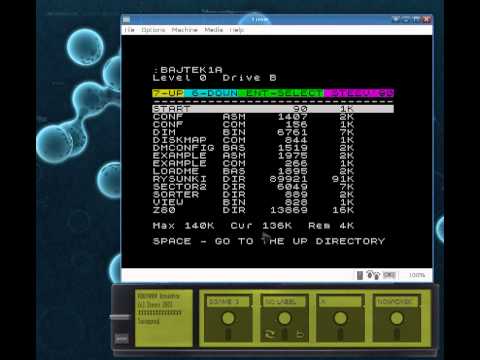Click the magenta key hint segment
Screen dimensions: 480x360
(x=359, y=93)
